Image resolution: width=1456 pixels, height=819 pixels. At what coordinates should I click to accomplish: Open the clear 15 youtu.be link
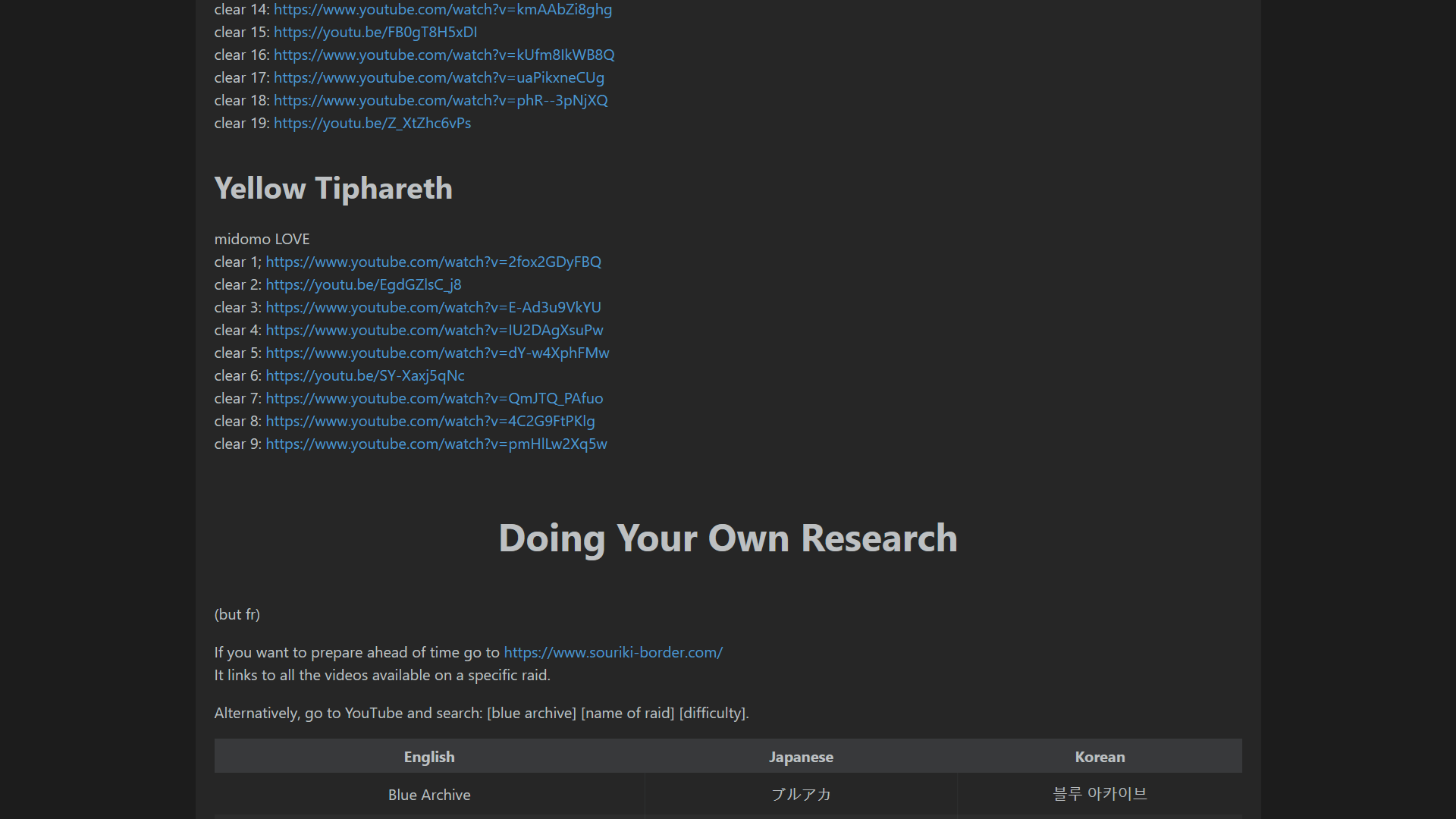point(375,33)
